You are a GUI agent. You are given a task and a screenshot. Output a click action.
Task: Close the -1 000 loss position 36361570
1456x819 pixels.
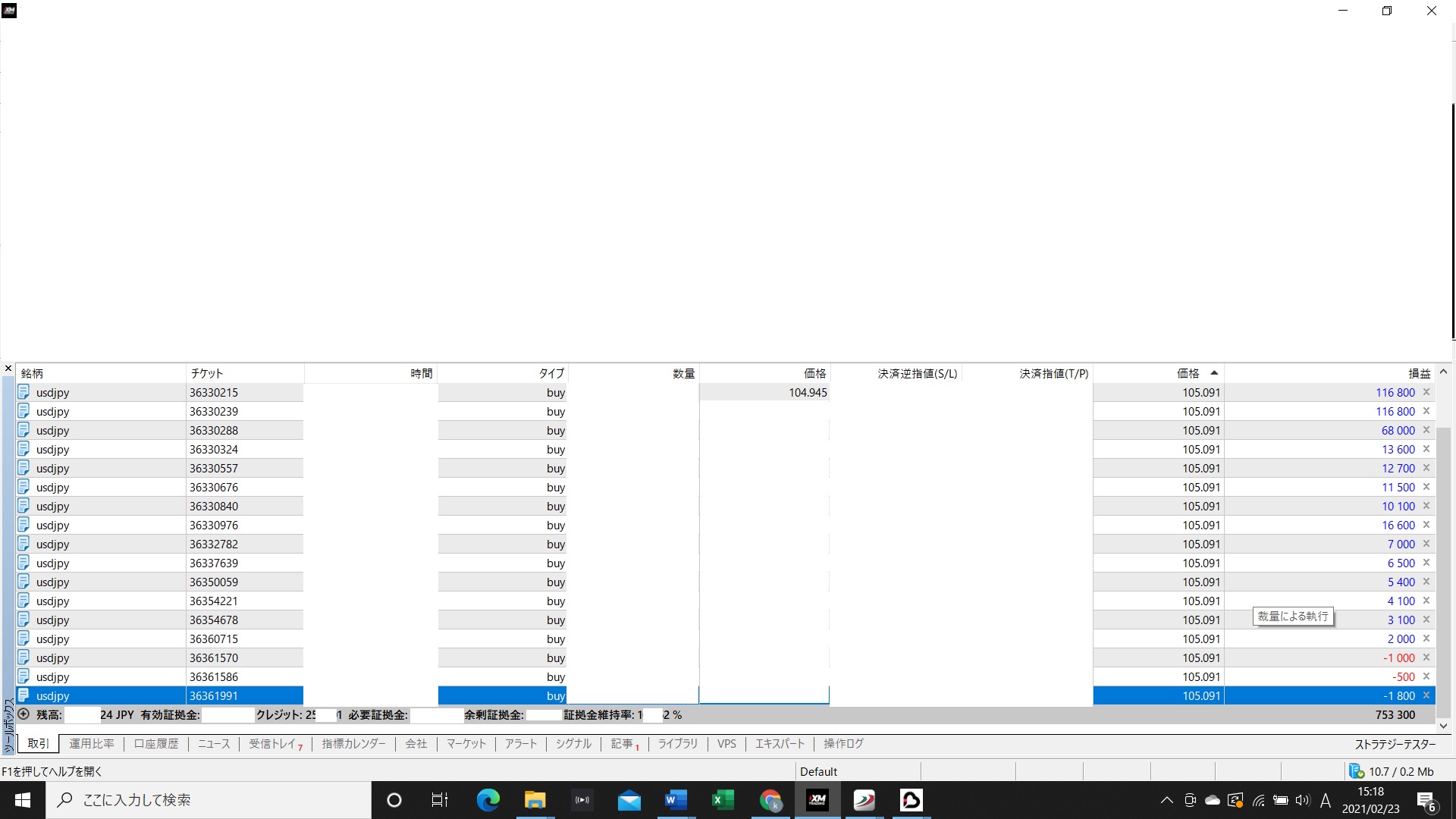(x=1426, y=657)
